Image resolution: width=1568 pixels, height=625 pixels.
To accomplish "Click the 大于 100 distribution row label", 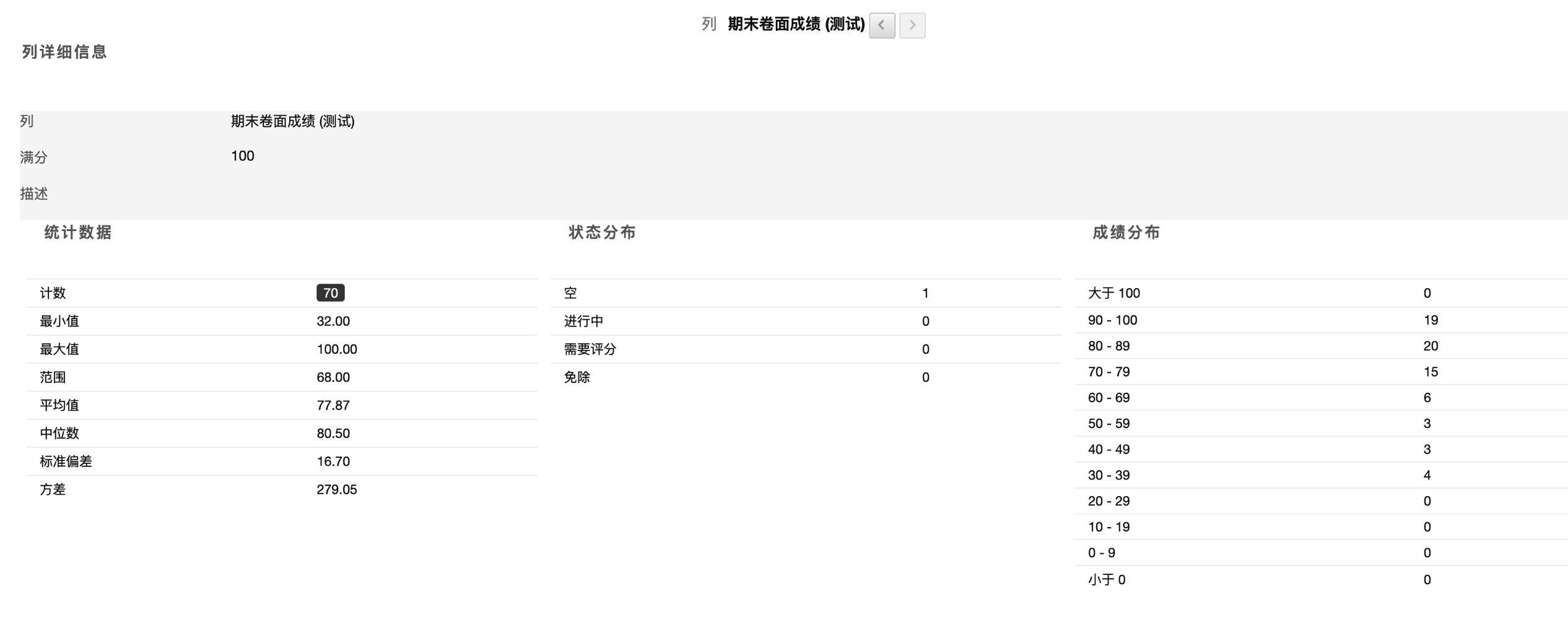I will point(1113,293).
